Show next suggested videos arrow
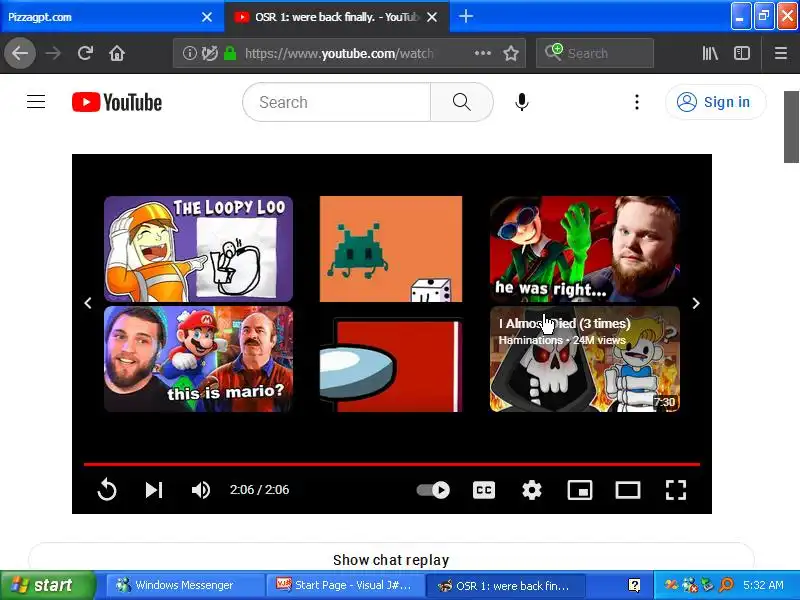The image size is (800, 600). click(x=696, y=303)
